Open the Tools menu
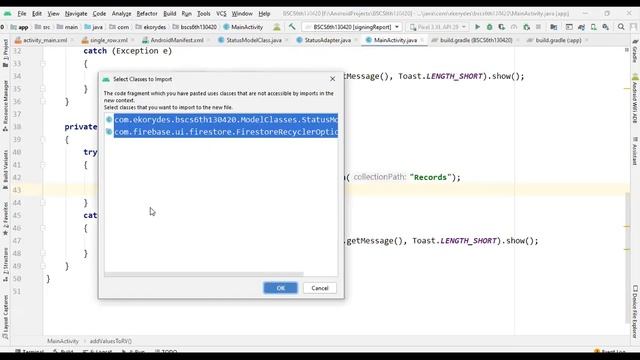 203,13
